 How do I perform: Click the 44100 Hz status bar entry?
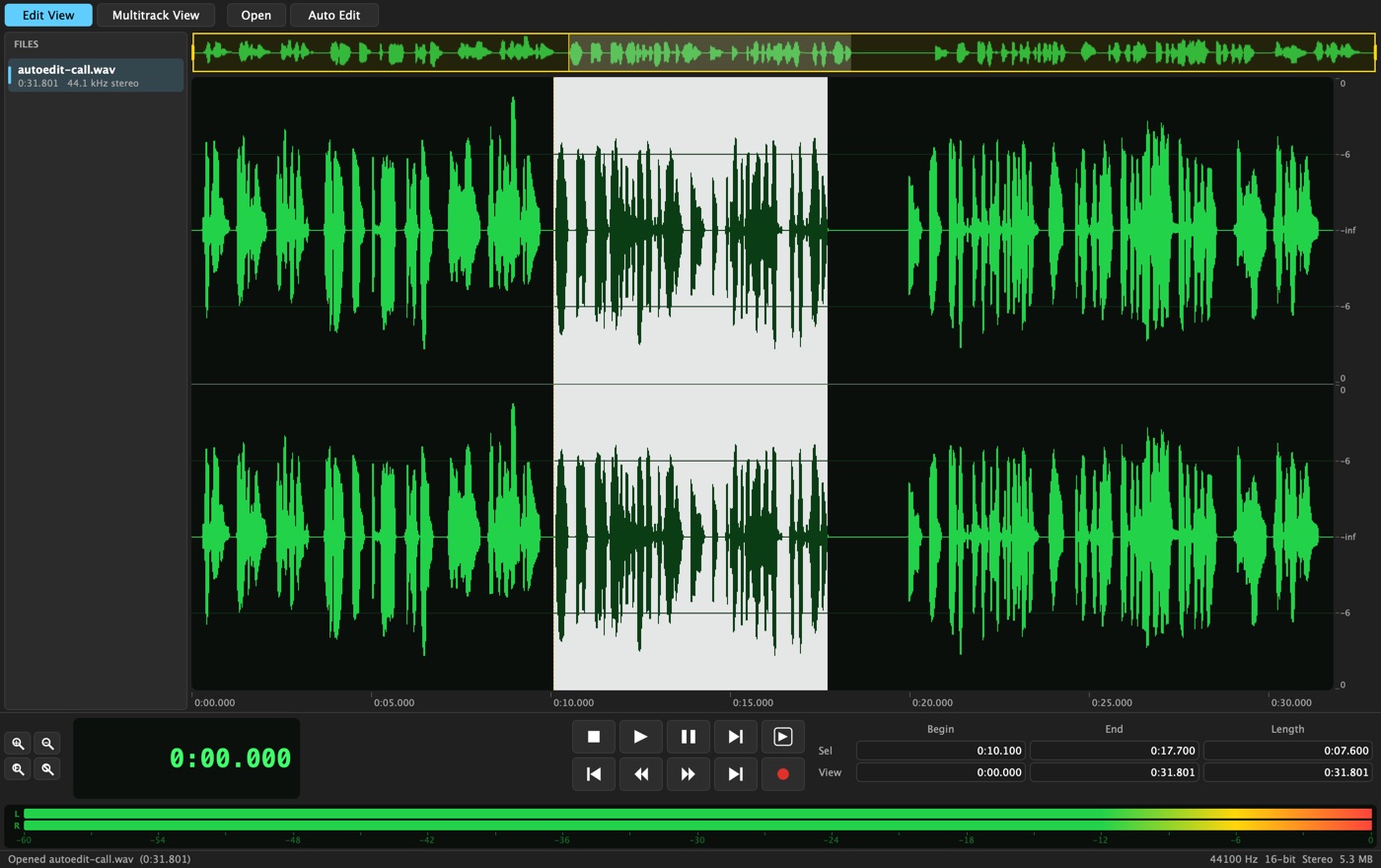pos(1233,859)
